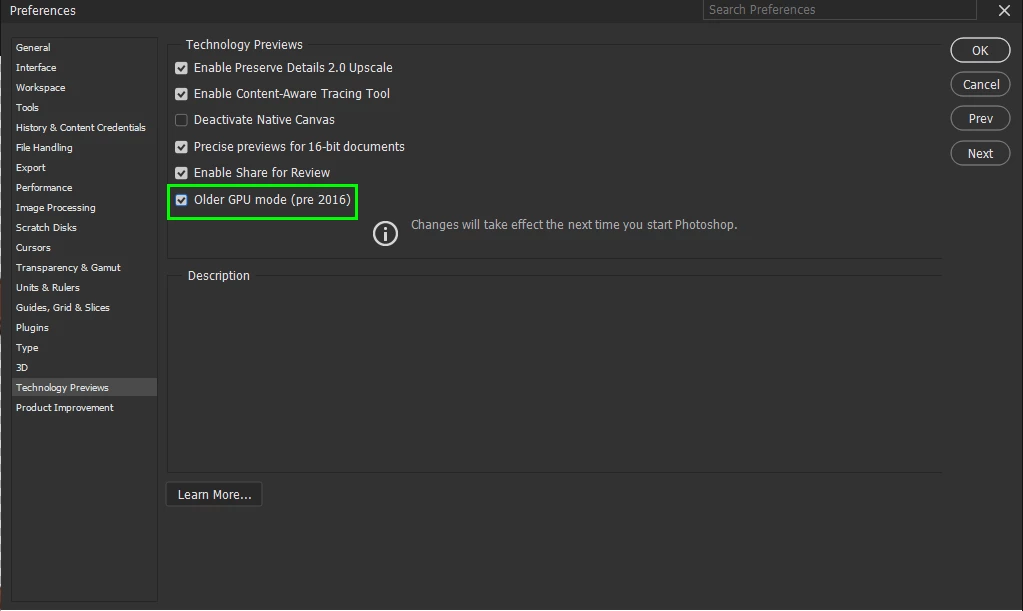The width and height of the screenshot is (1023, 611).
Task: Select Scratch Disks category
Action: click(84, 228)
